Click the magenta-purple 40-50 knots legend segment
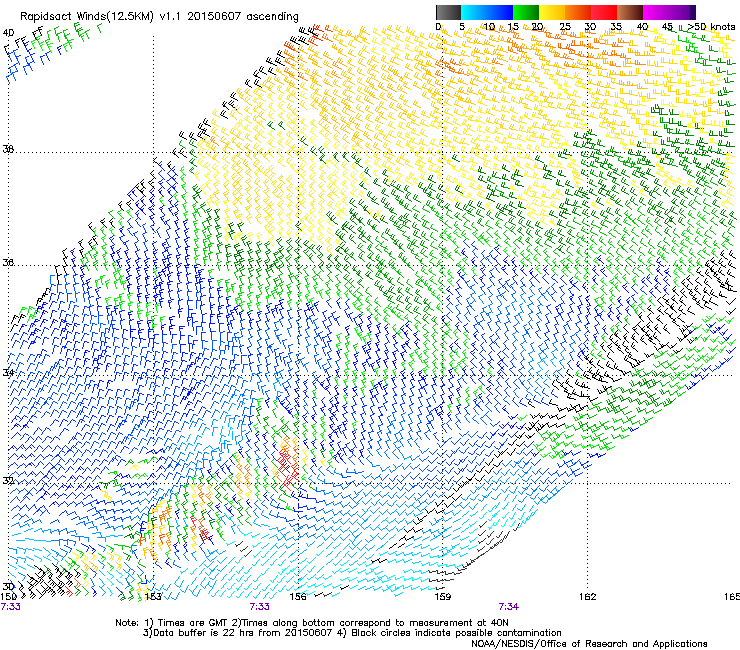The width and height of the screenshot is (740, 650). (x=669, y=12)
